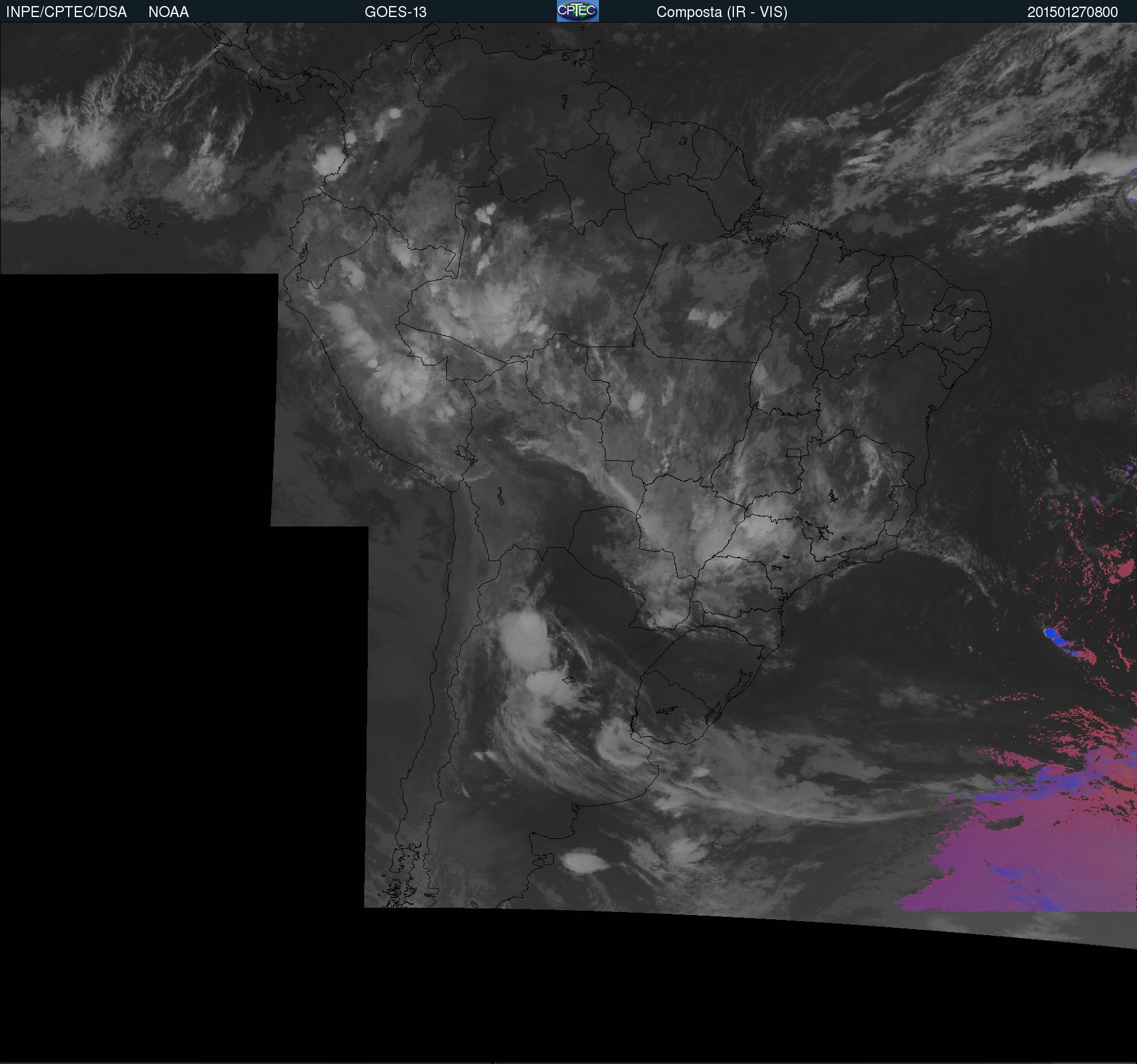Click the INPE/CPTEC/DSA header label
The image size is (1137, 1064).
(66, 12)
